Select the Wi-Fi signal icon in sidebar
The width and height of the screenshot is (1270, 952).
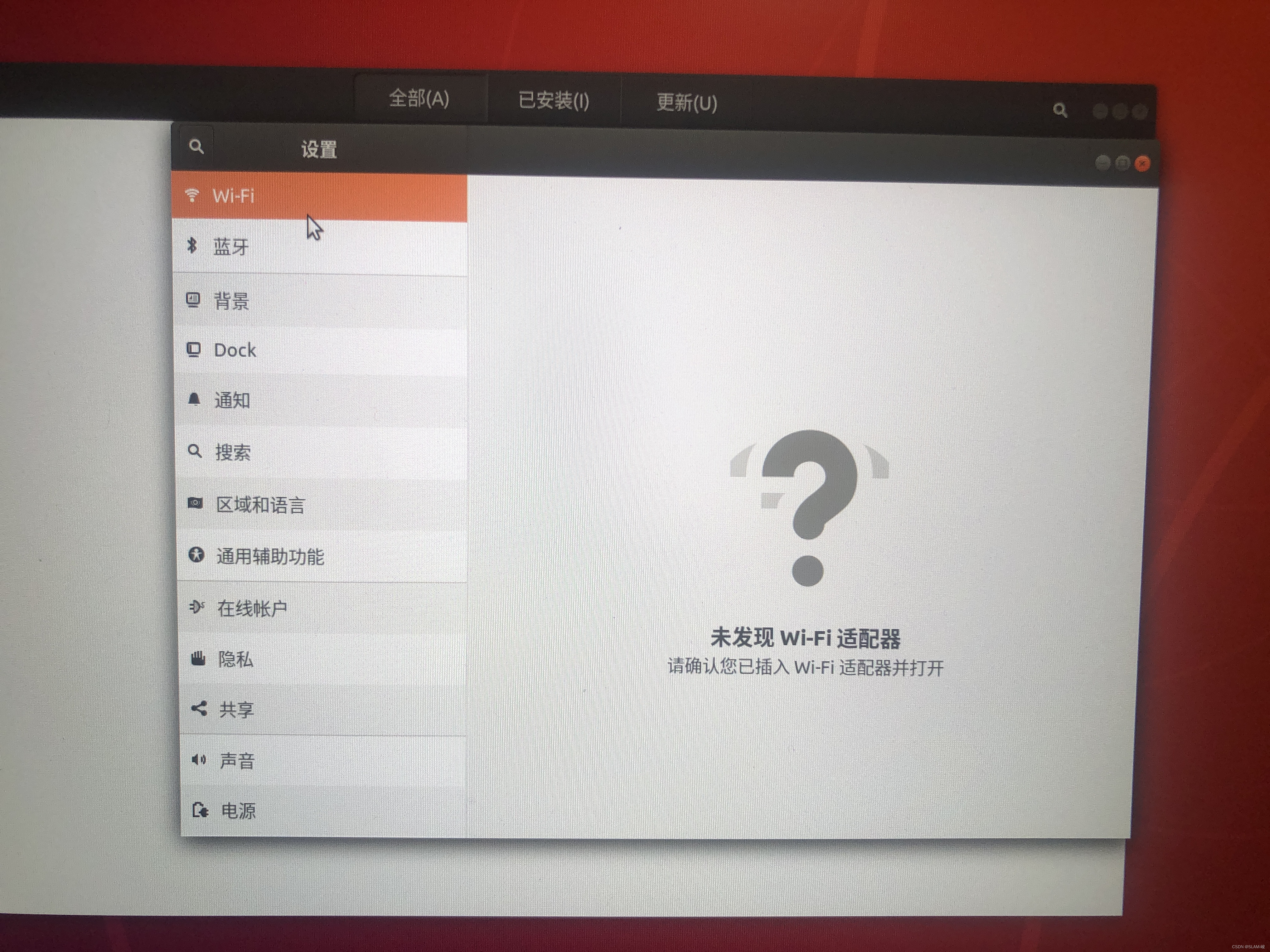click(x=192, y=196)
